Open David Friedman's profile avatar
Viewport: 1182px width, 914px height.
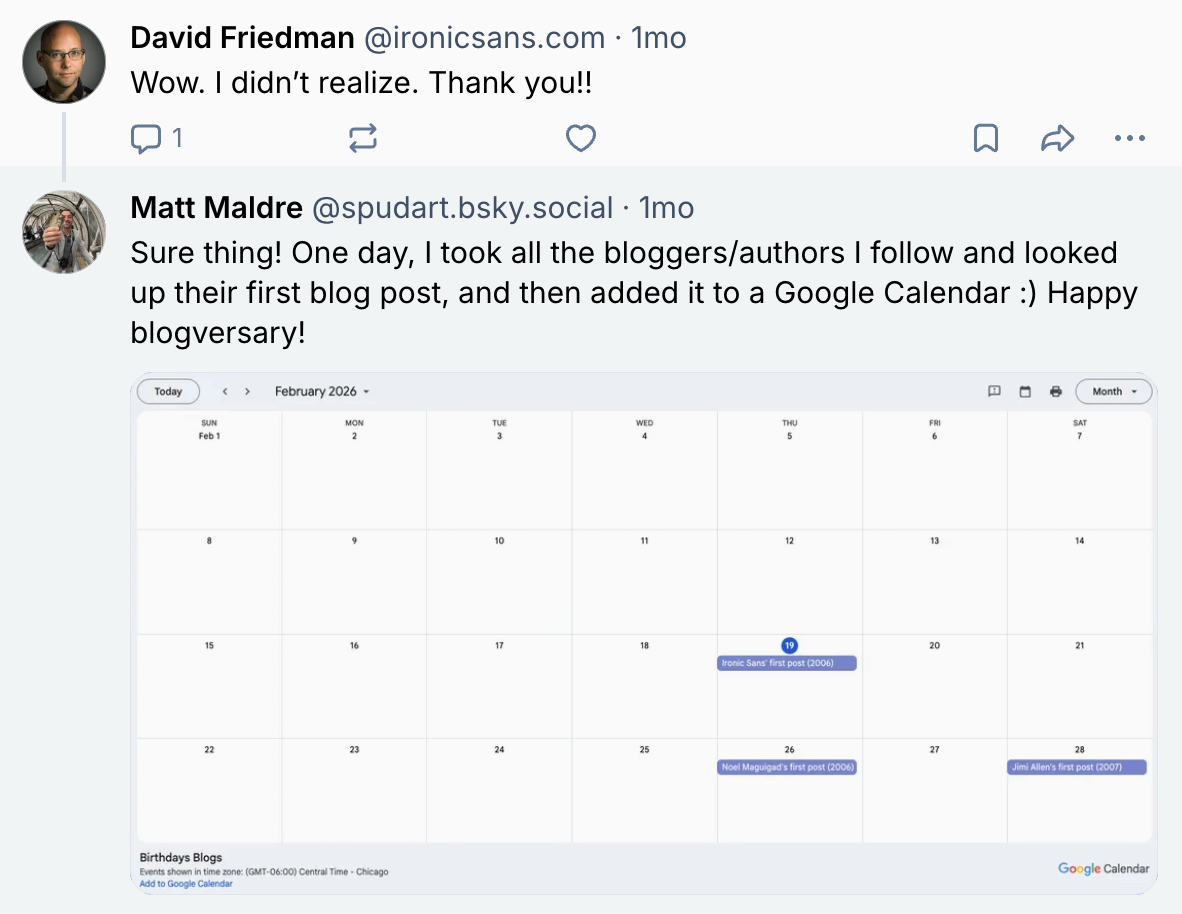(x=64, y=62)
